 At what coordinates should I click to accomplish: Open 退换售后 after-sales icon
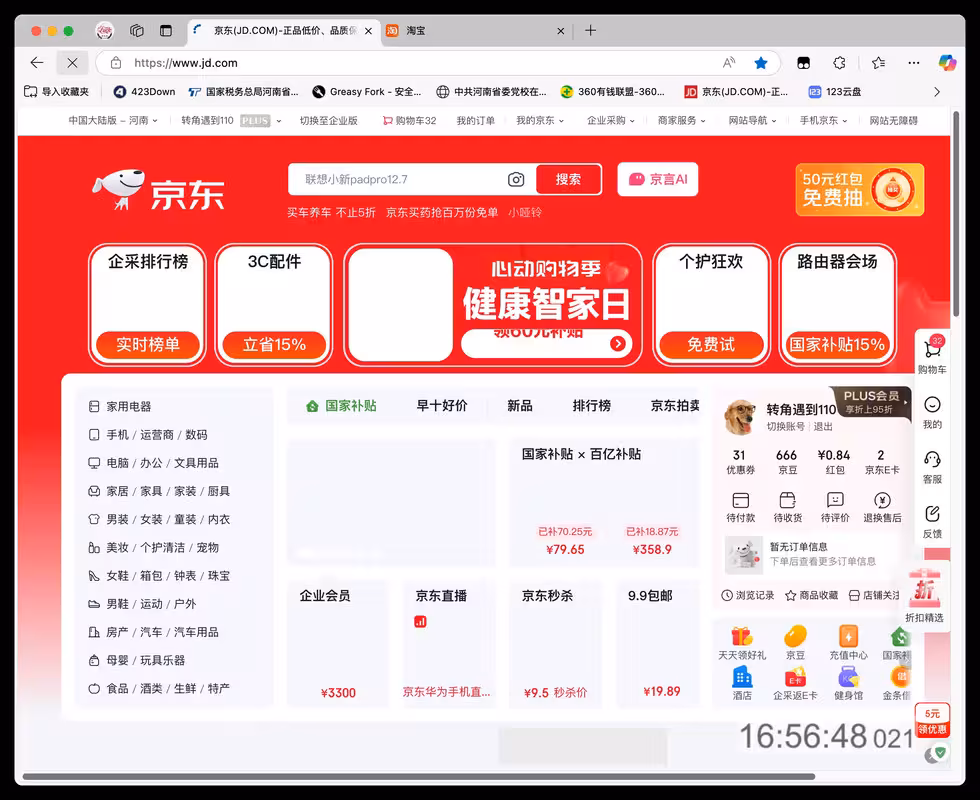882,507
